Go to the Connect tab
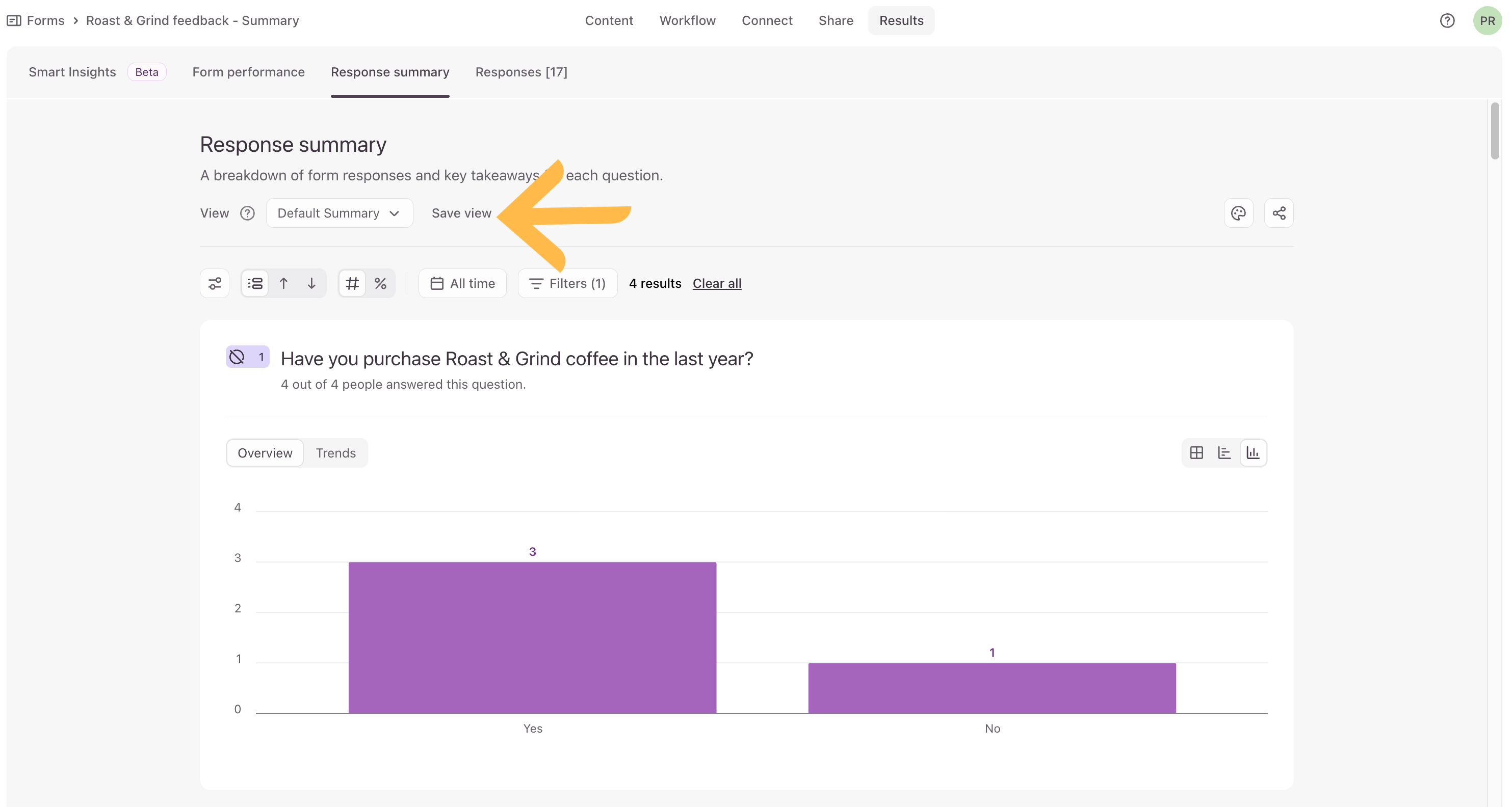This screenshot has width=1512, height=807. coord(767,20)
